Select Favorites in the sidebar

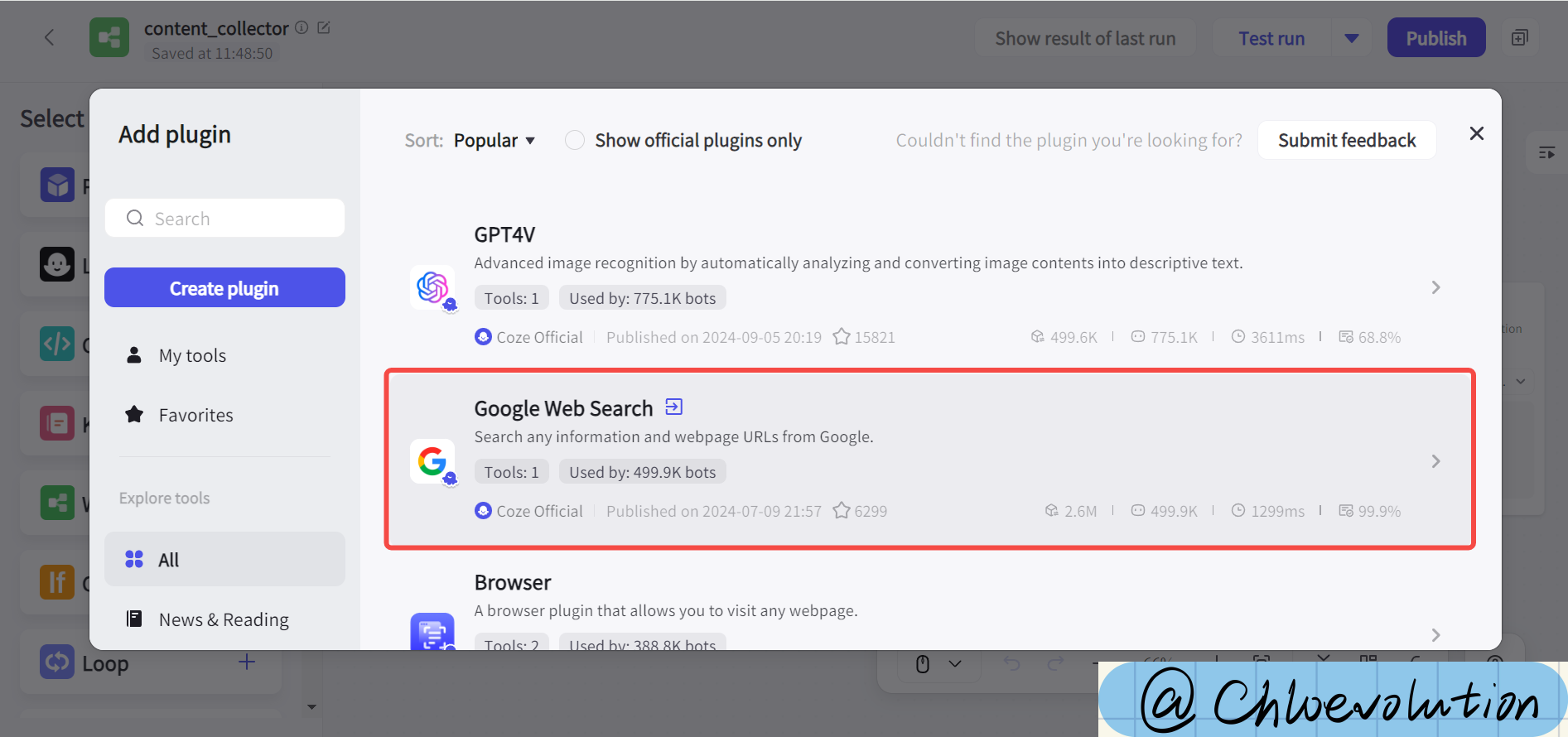[x=224, y=415]
